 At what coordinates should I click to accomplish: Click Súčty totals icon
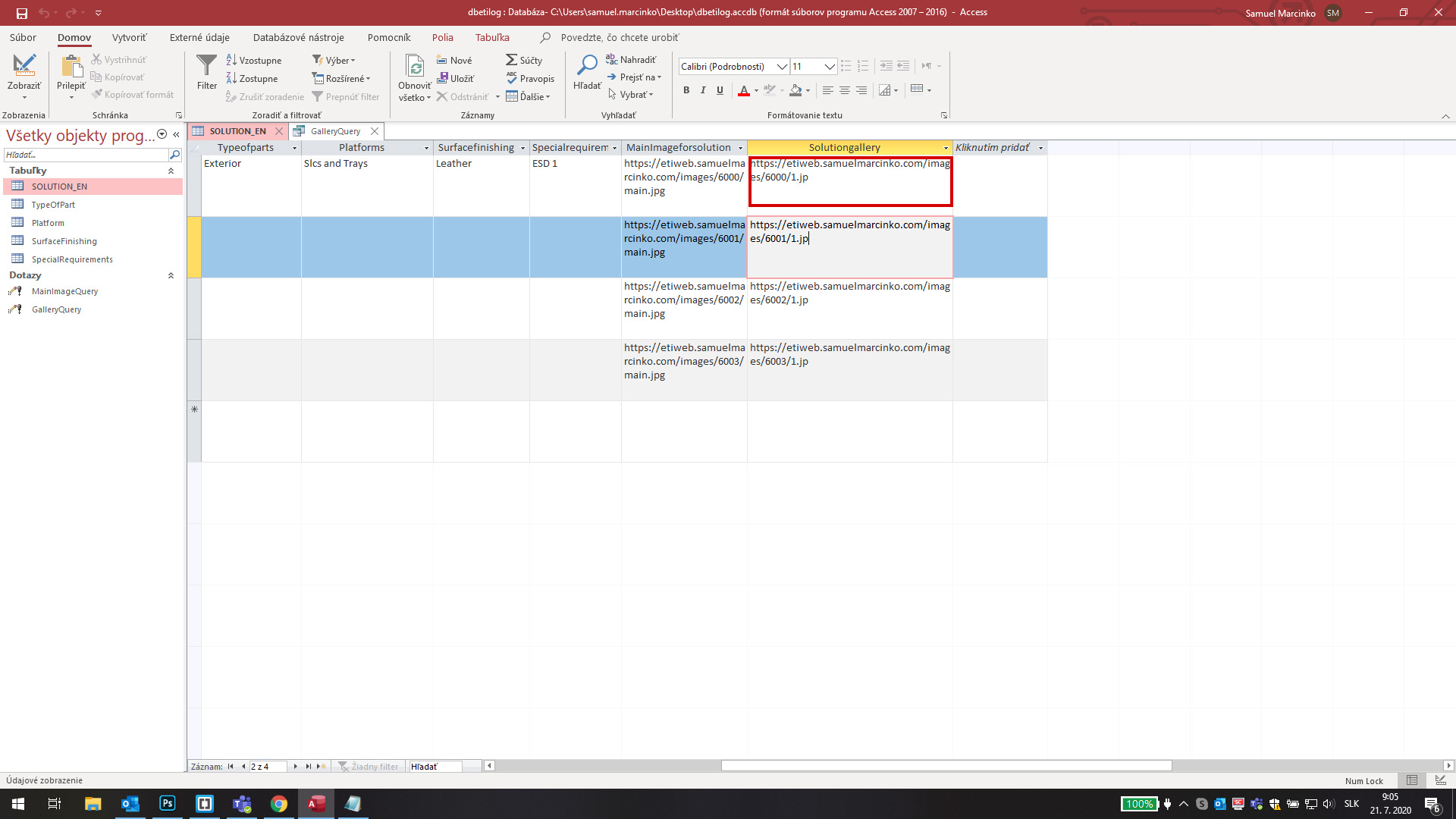coord(512,60)
